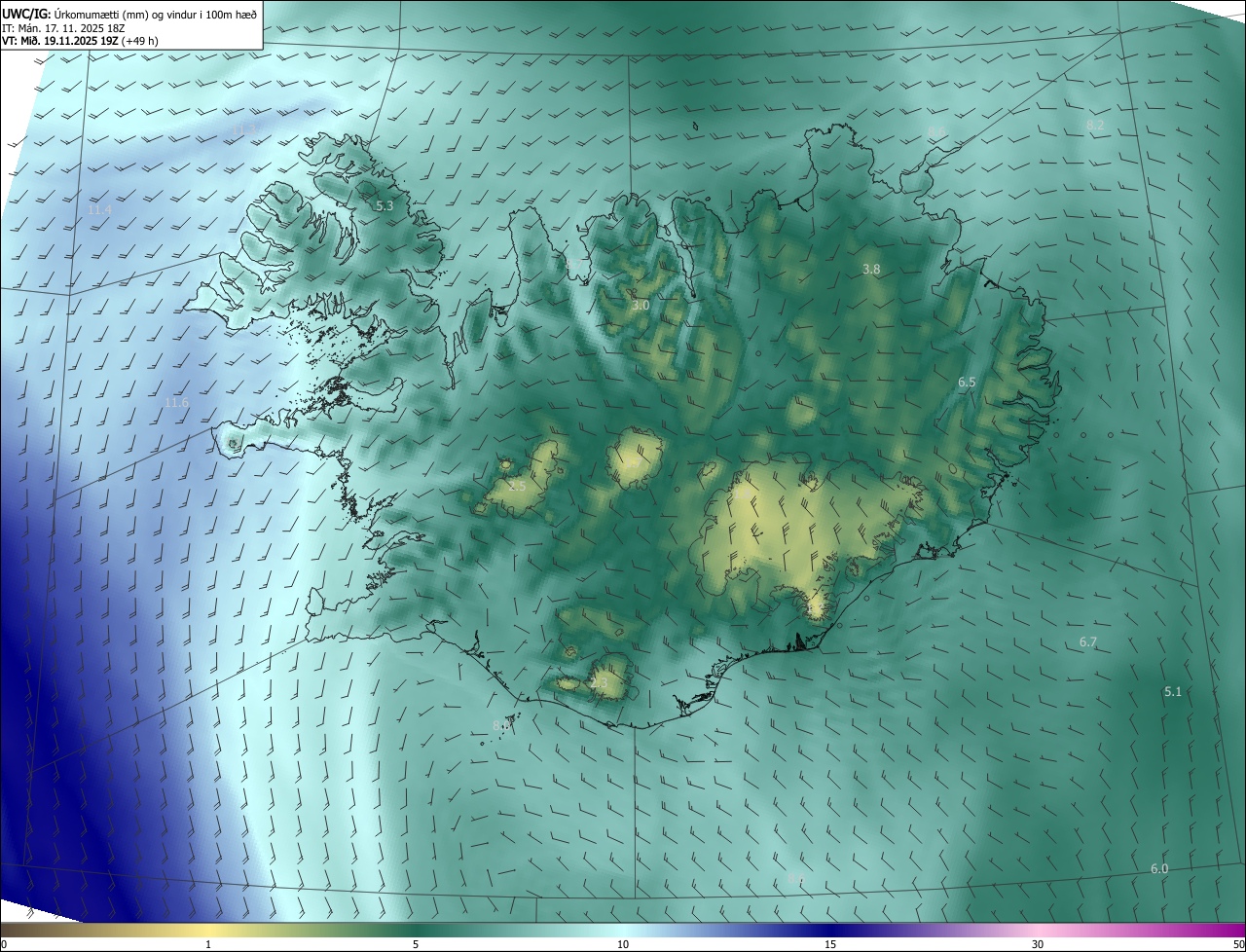Click the 50 tick on the color scale
Screen dimensions: 1246x952
click(x=1238, y=944)
